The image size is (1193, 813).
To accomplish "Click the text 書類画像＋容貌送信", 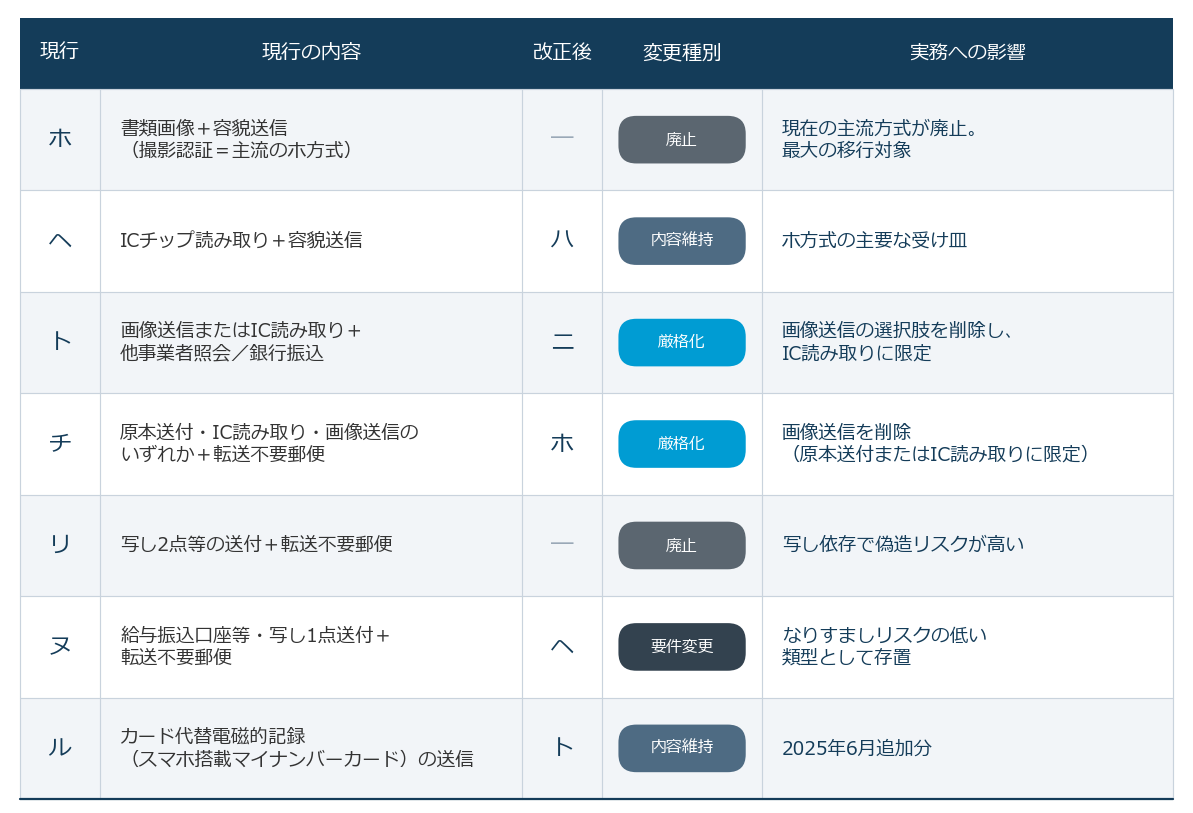I will click(x=204, y=128).
